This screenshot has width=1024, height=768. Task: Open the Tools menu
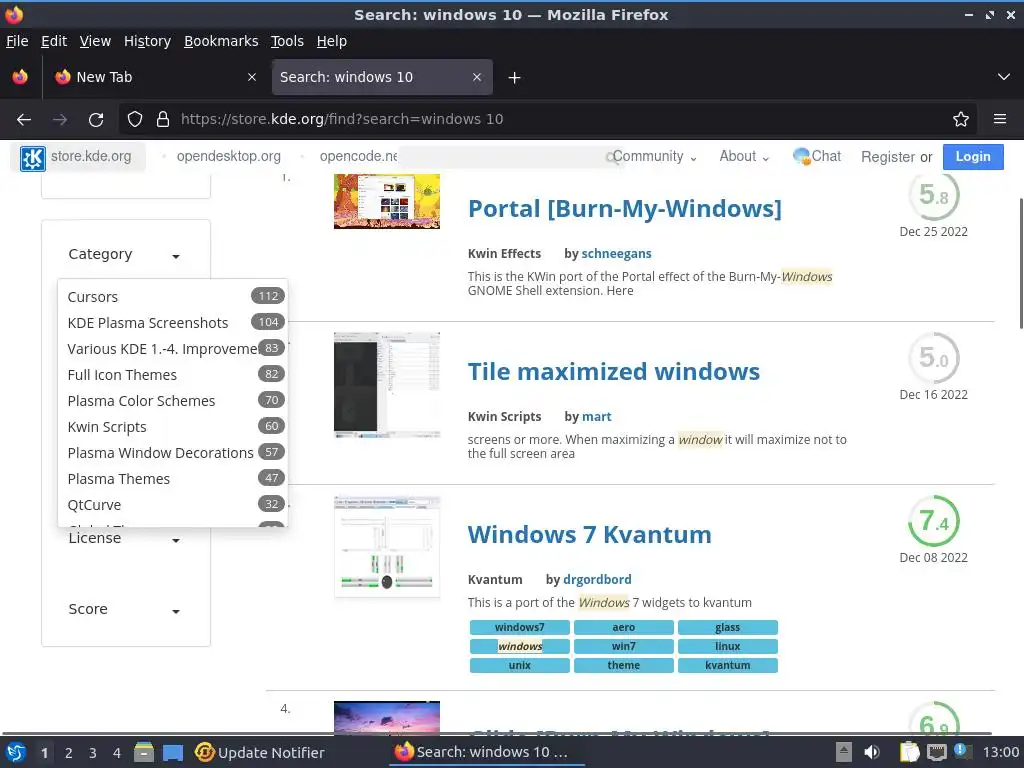click(x=287, y=41)
